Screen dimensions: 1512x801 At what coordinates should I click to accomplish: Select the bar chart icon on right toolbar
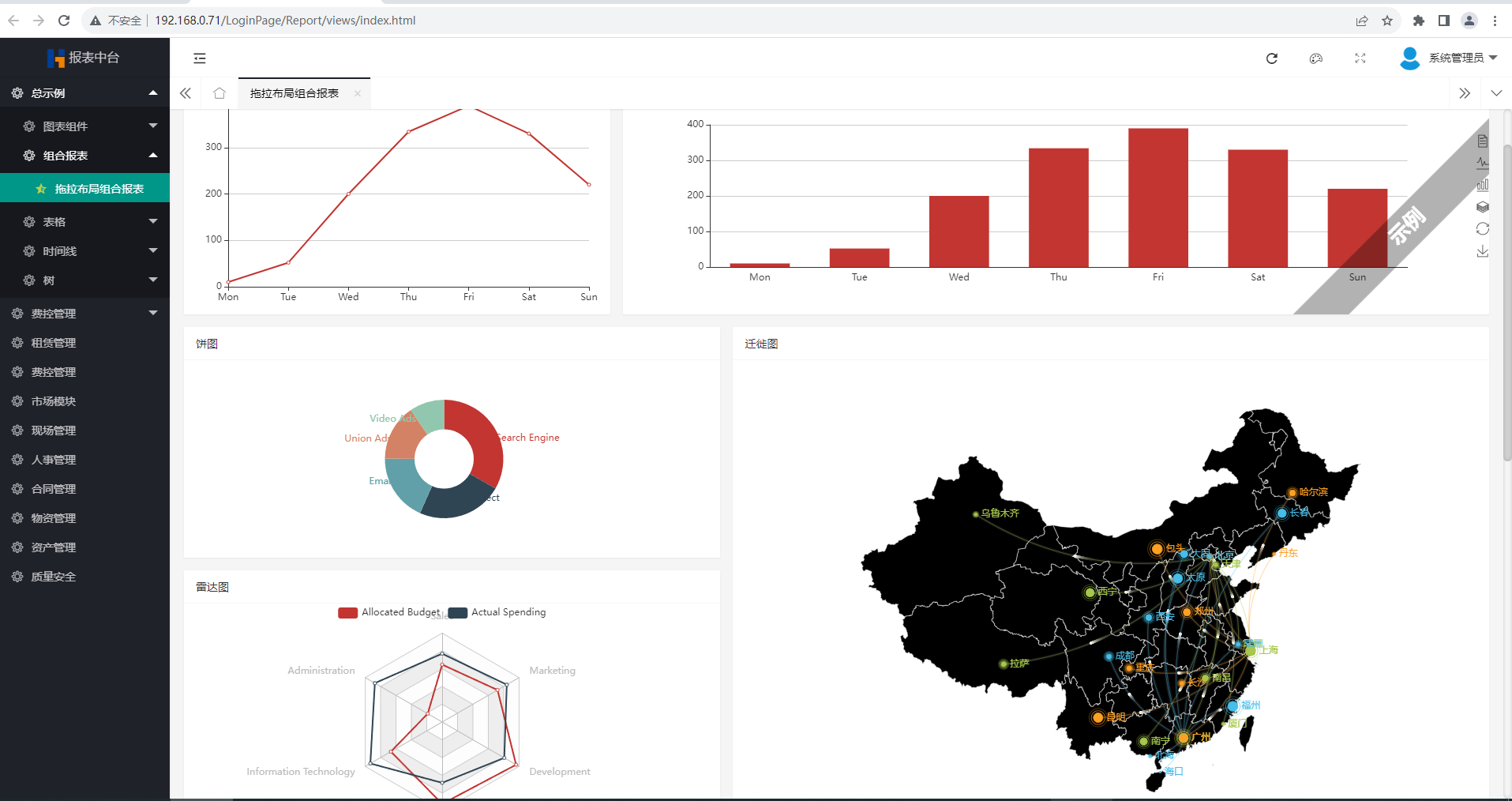pos(1483,184)
